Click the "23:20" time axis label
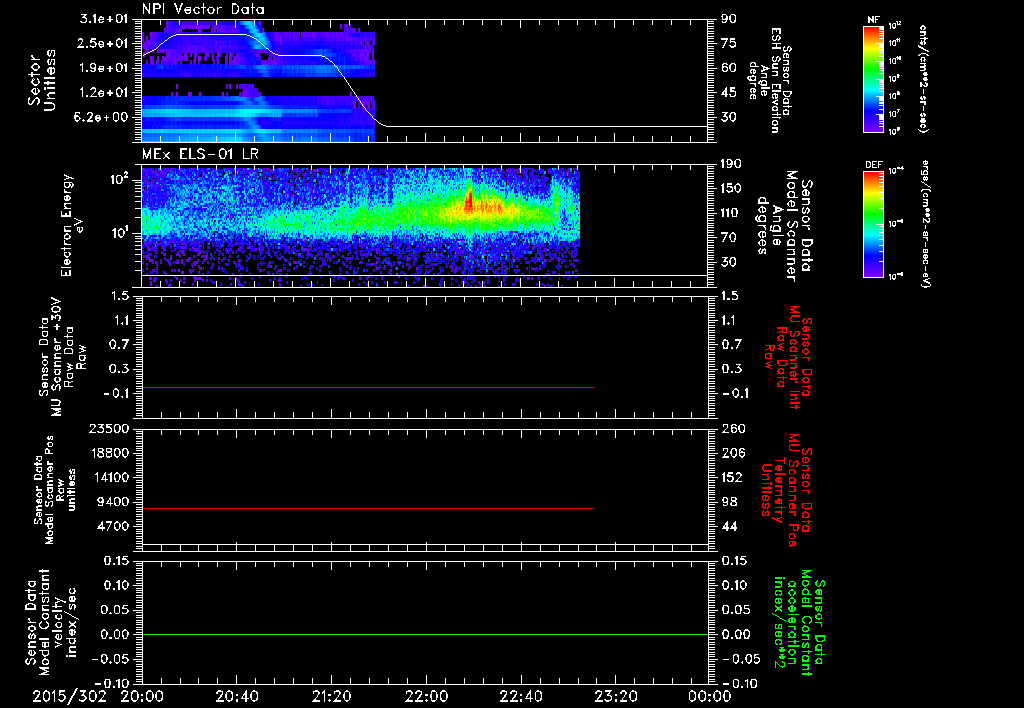1024x708 pixels. tap(615, 696)
